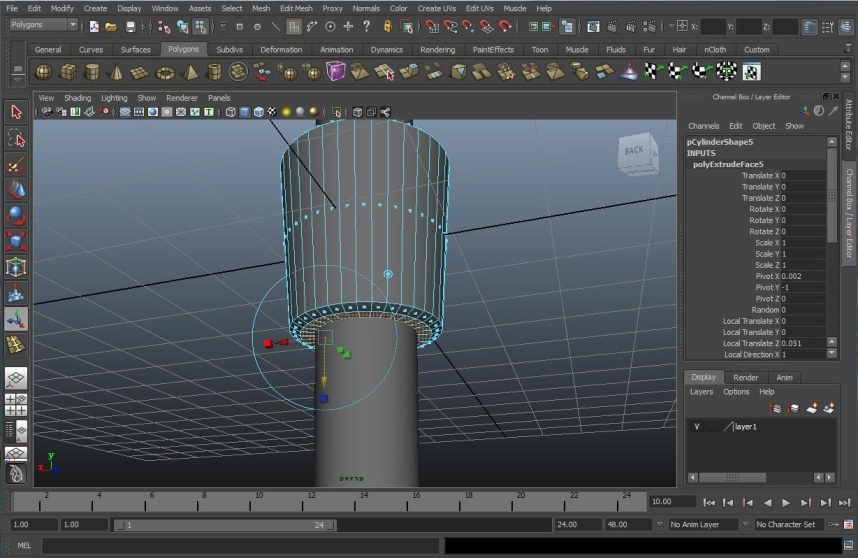Click the polygon cone shelf icon
The width and height of the screenshot is (858, 558).
click(x=116, y=71)
